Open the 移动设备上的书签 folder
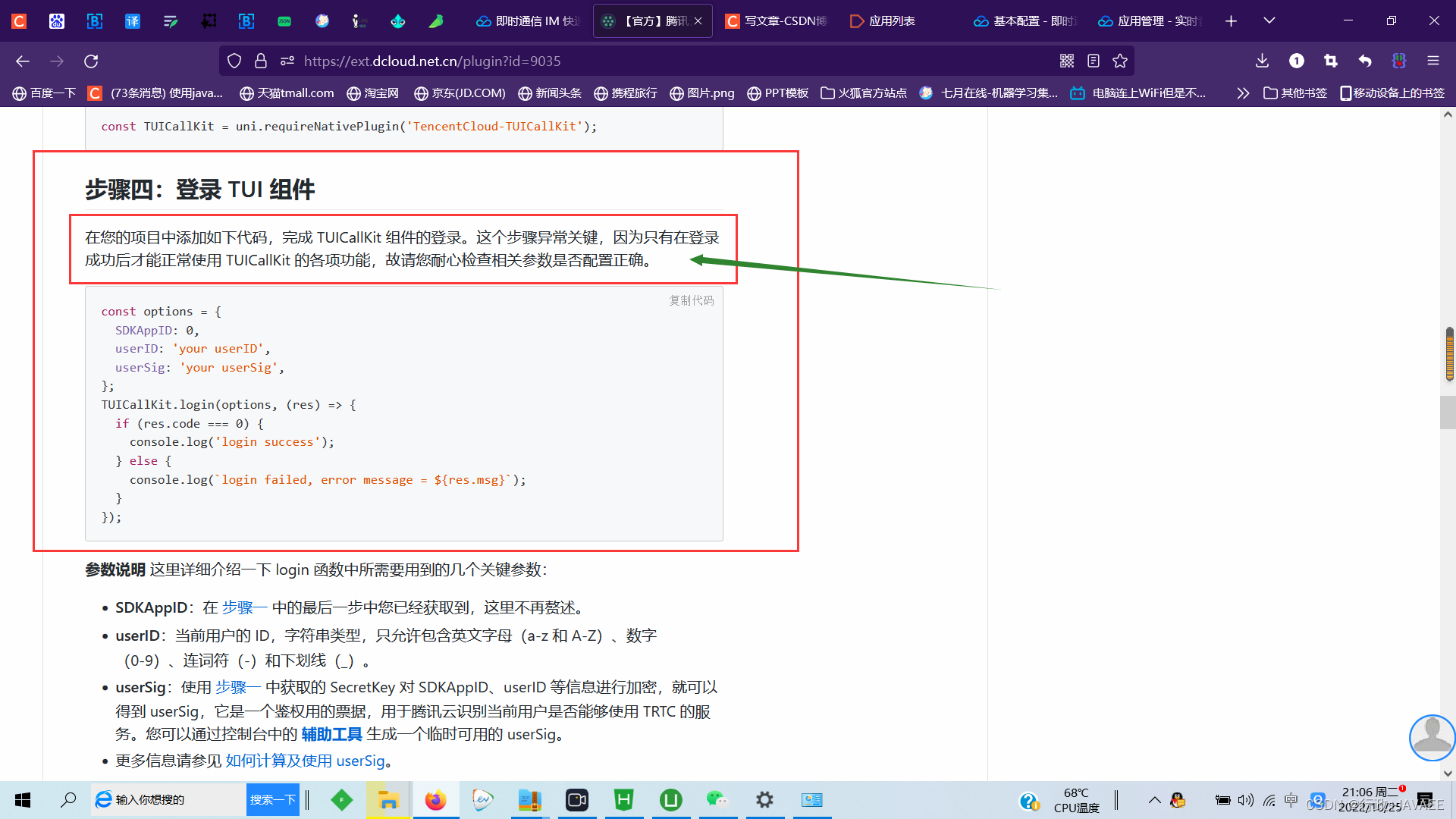The width and height of the screenshot is (1456, 819). 1392,93
